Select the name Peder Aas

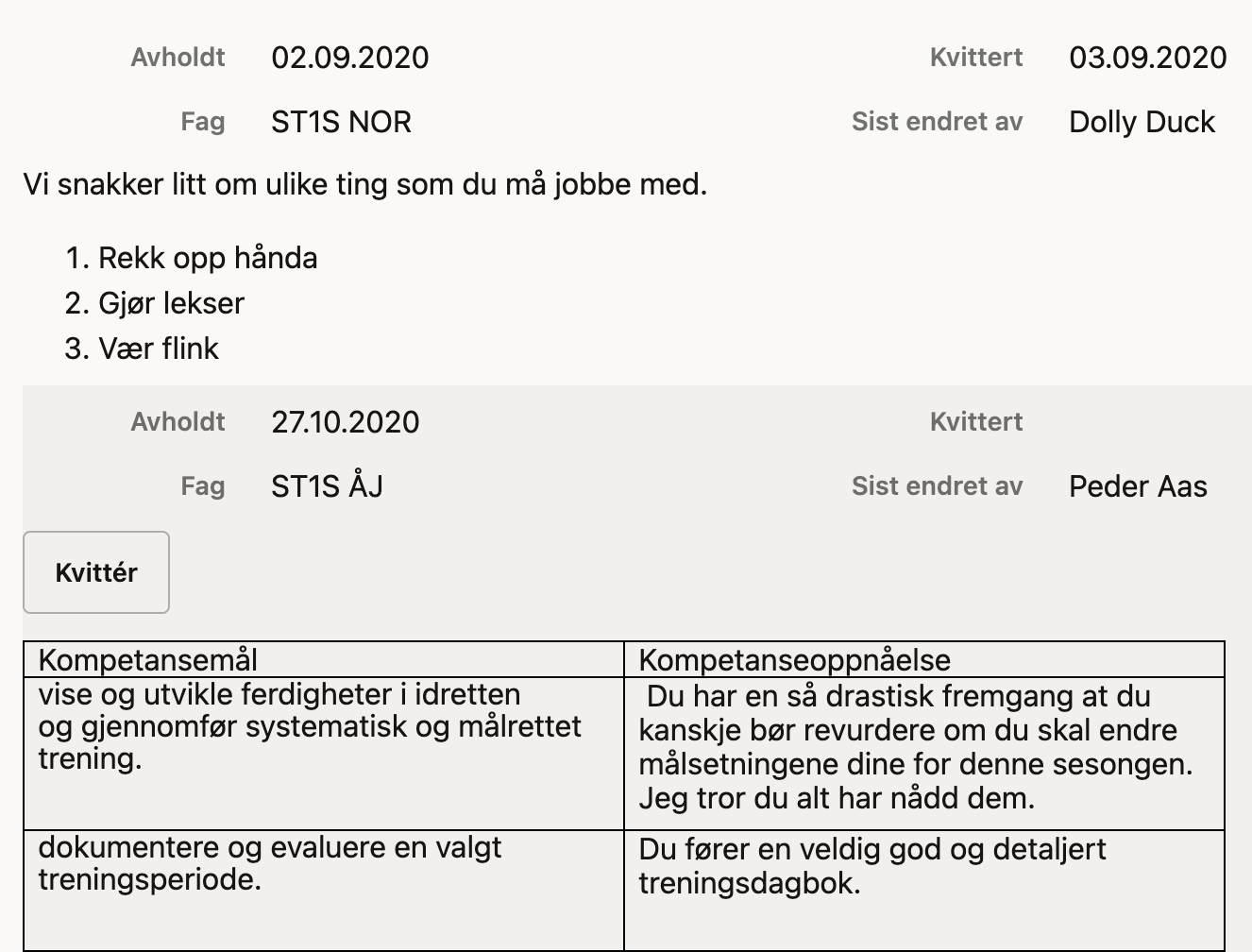(x=1137, y=486)
